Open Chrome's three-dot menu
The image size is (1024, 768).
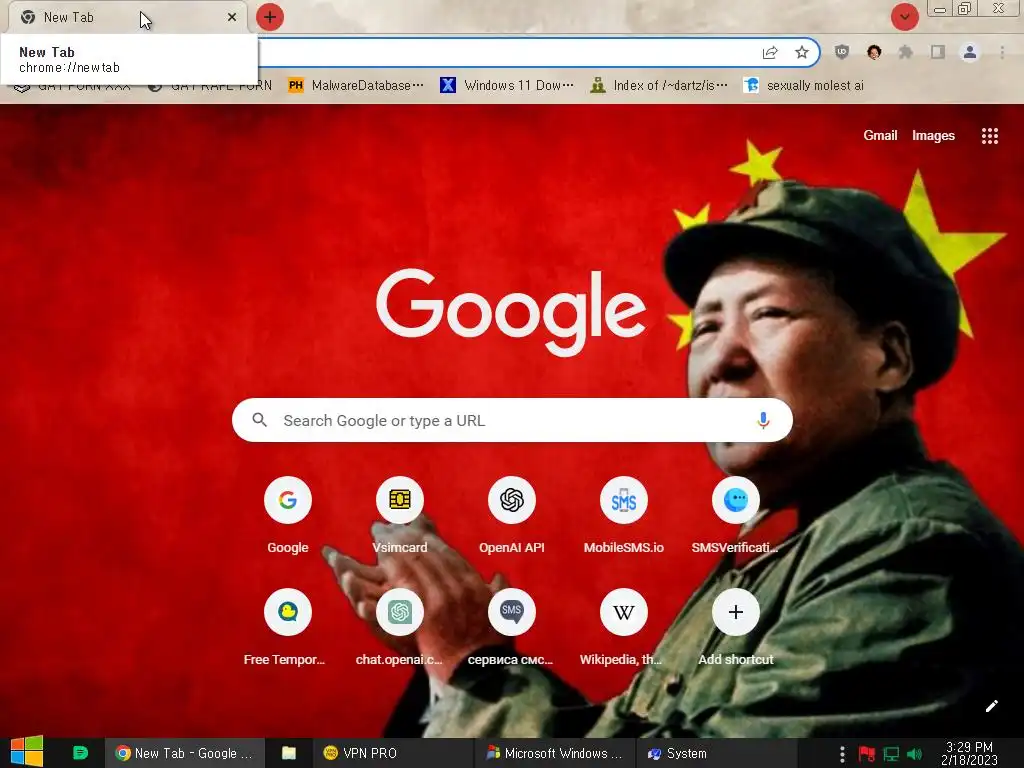(x=1002, y=53)
